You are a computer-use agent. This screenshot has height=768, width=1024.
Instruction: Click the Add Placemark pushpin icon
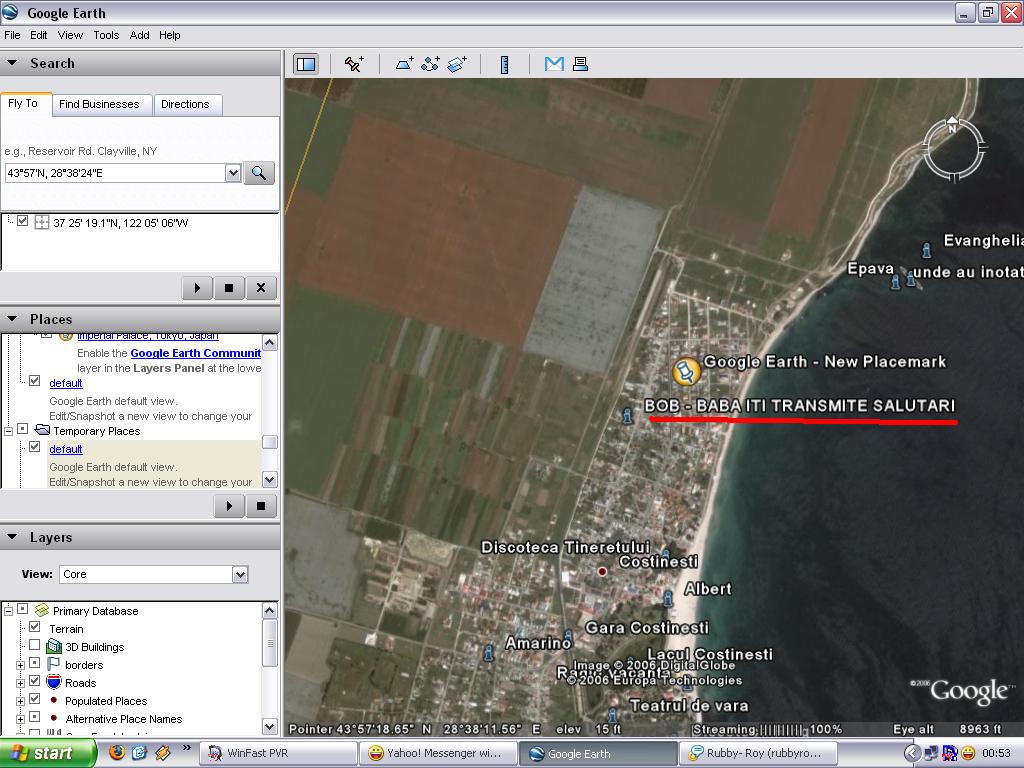coord(354,64)
